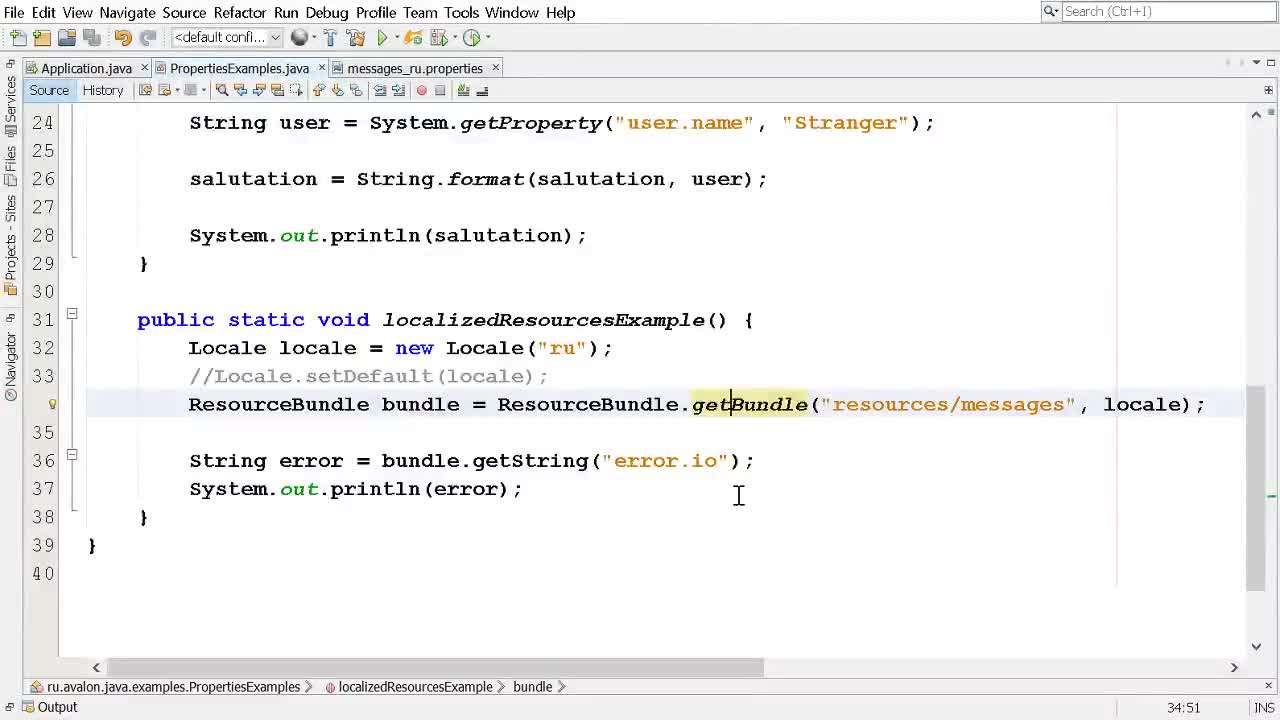Click the Debug Project icon
This screenshot has height=720, width=1280.
click(438, 38)
